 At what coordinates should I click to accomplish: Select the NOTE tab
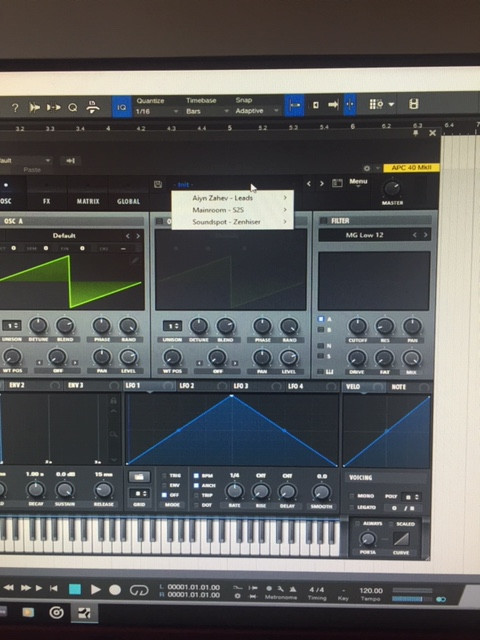coord(399,387)
